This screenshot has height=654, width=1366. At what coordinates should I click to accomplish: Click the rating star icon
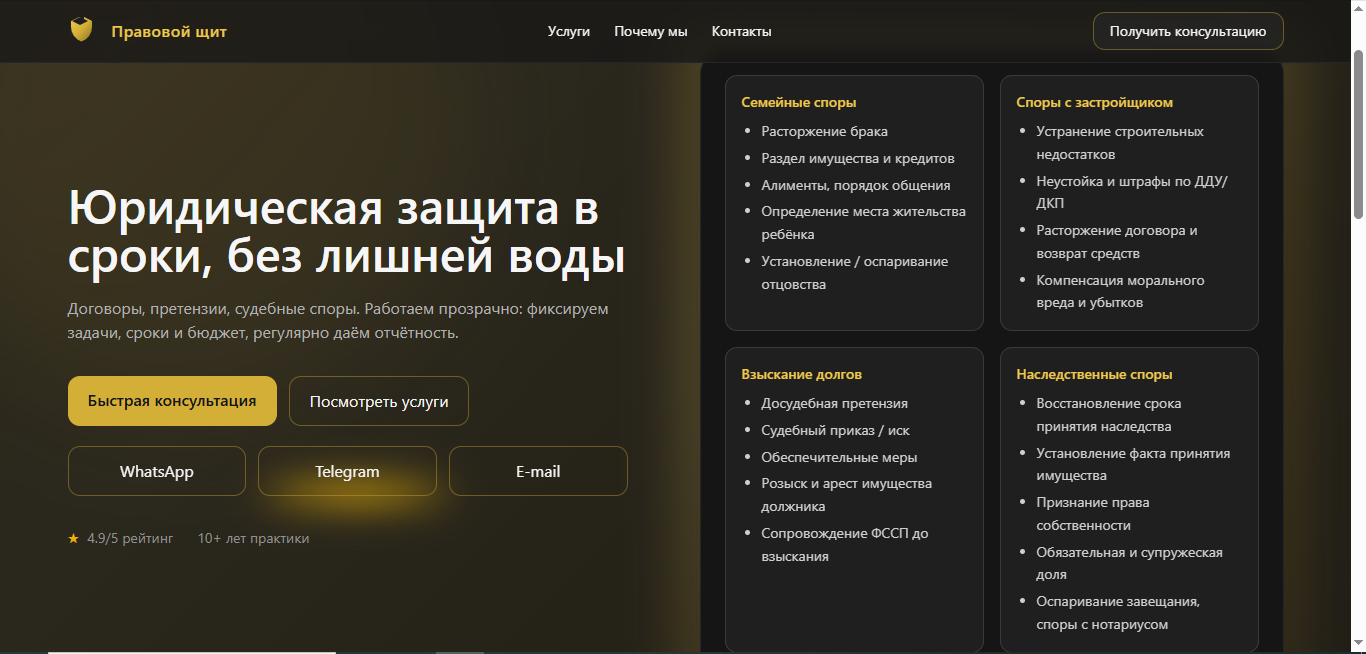click(73, 538)
